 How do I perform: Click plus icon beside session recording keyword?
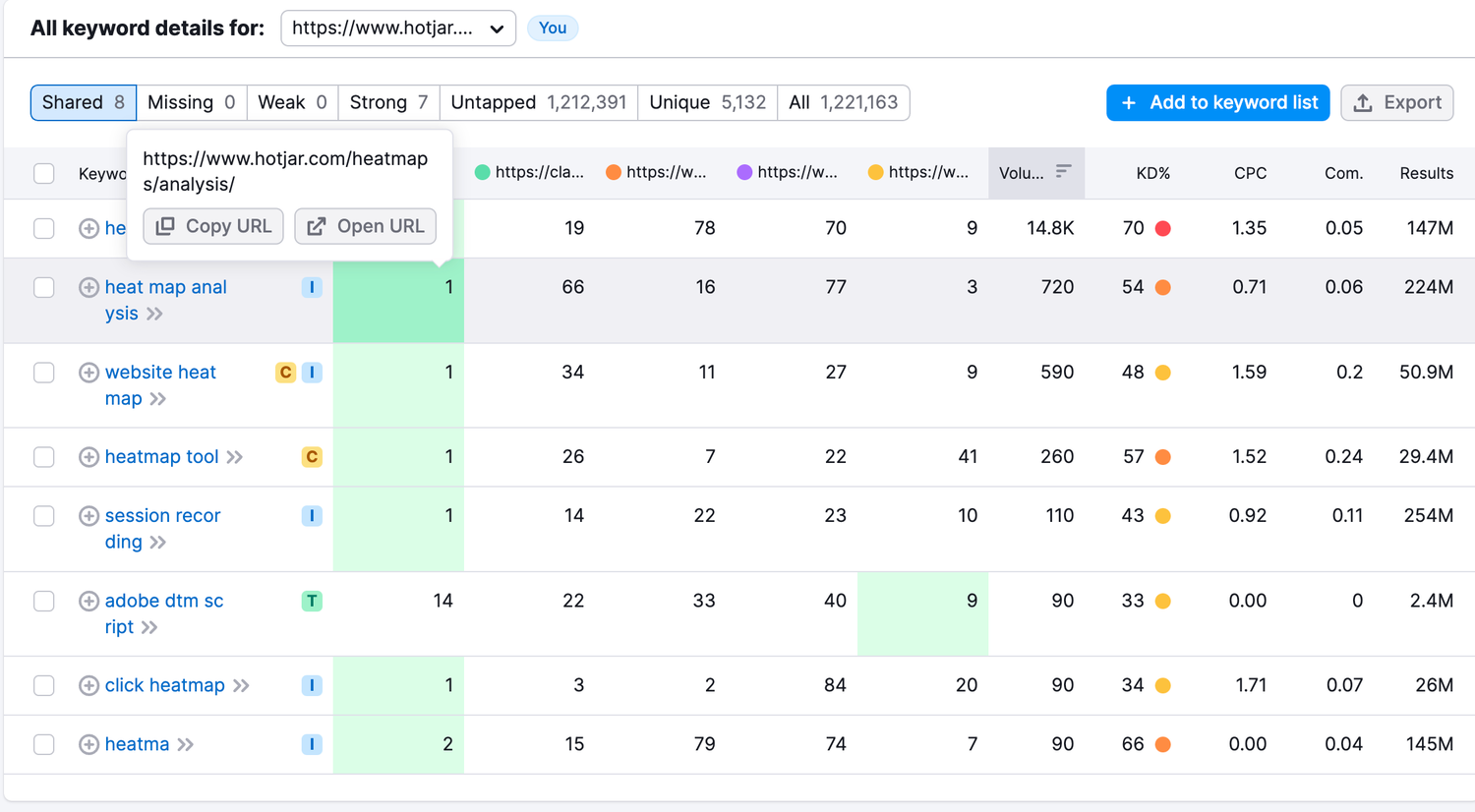(x=88, y=516)
